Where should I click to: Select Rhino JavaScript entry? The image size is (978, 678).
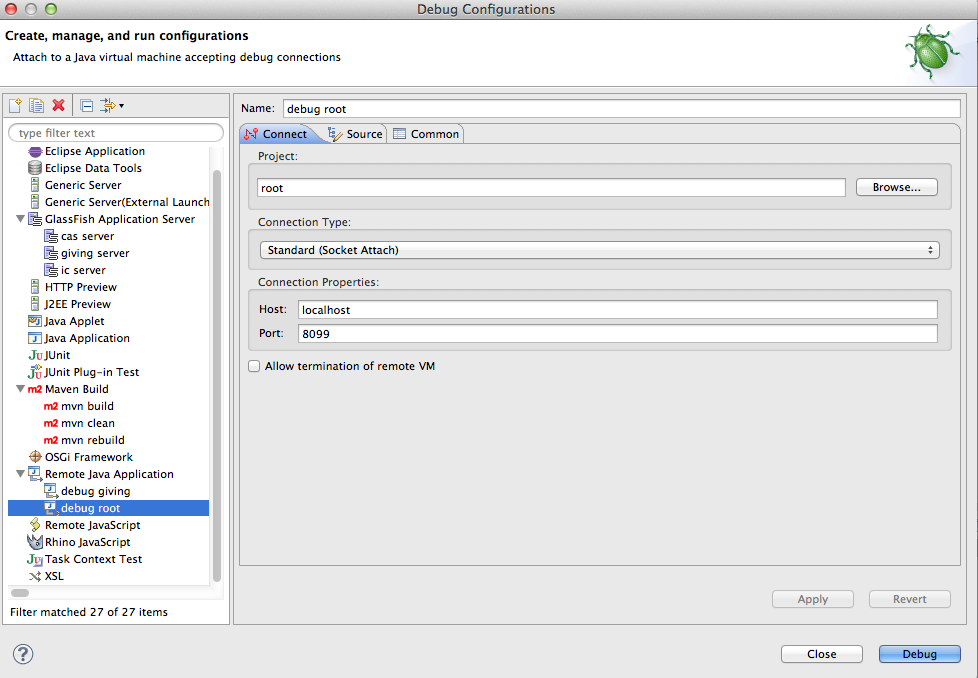pyautogui.click(x=87, y=542)
